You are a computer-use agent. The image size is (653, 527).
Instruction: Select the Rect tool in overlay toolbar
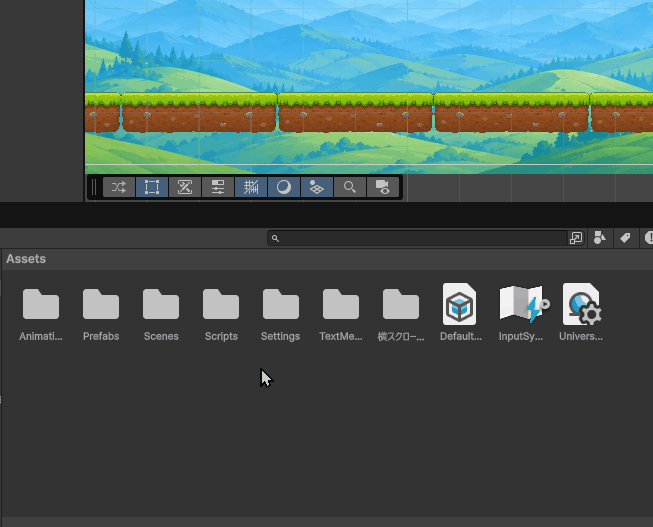click(x=152, y=187)
